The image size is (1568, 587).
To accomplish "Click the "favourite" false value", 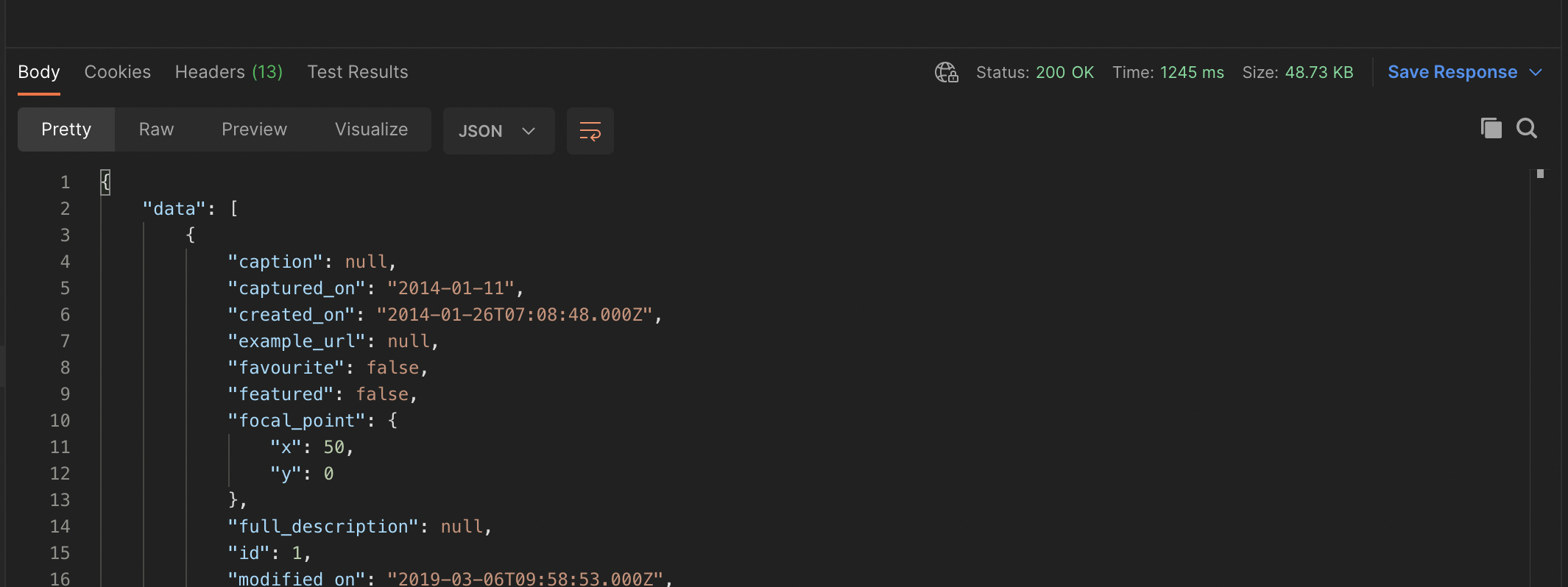I will [x=393, y=368].
